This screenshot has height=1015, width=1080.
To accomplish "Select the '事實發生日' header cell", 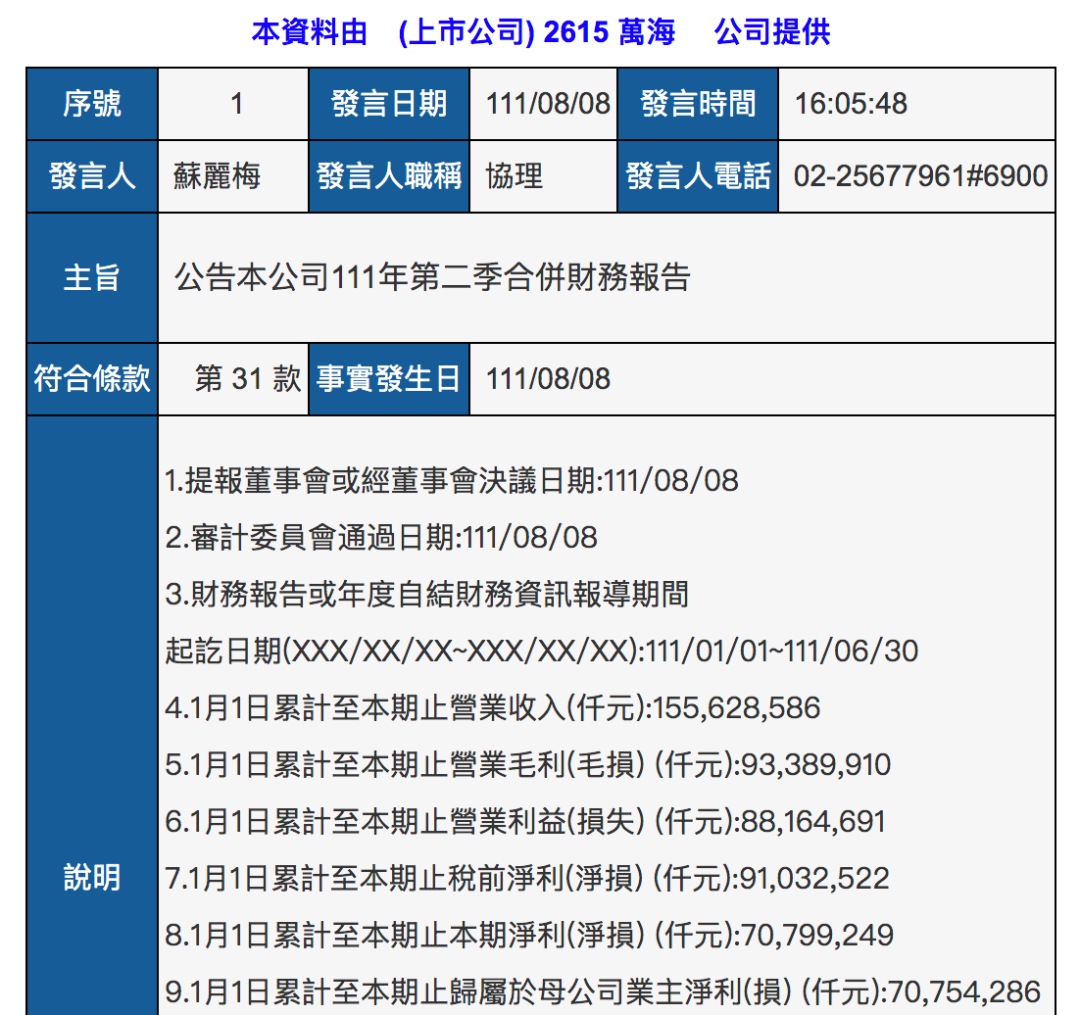I will pyautogui.click(x=389, y=379).
